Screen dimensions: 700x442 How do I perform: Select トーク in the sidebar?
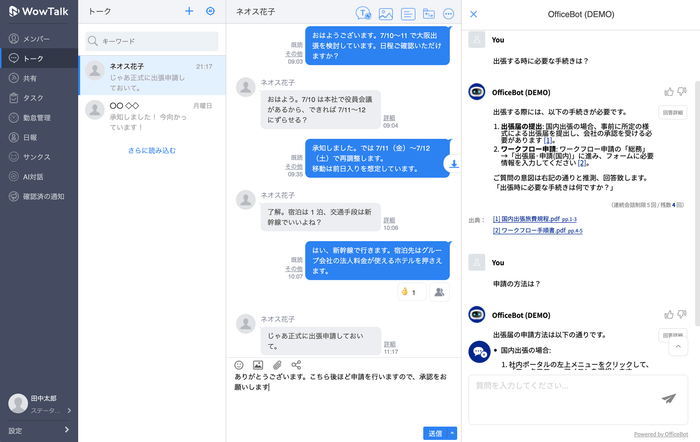click(x=39, y=58)
